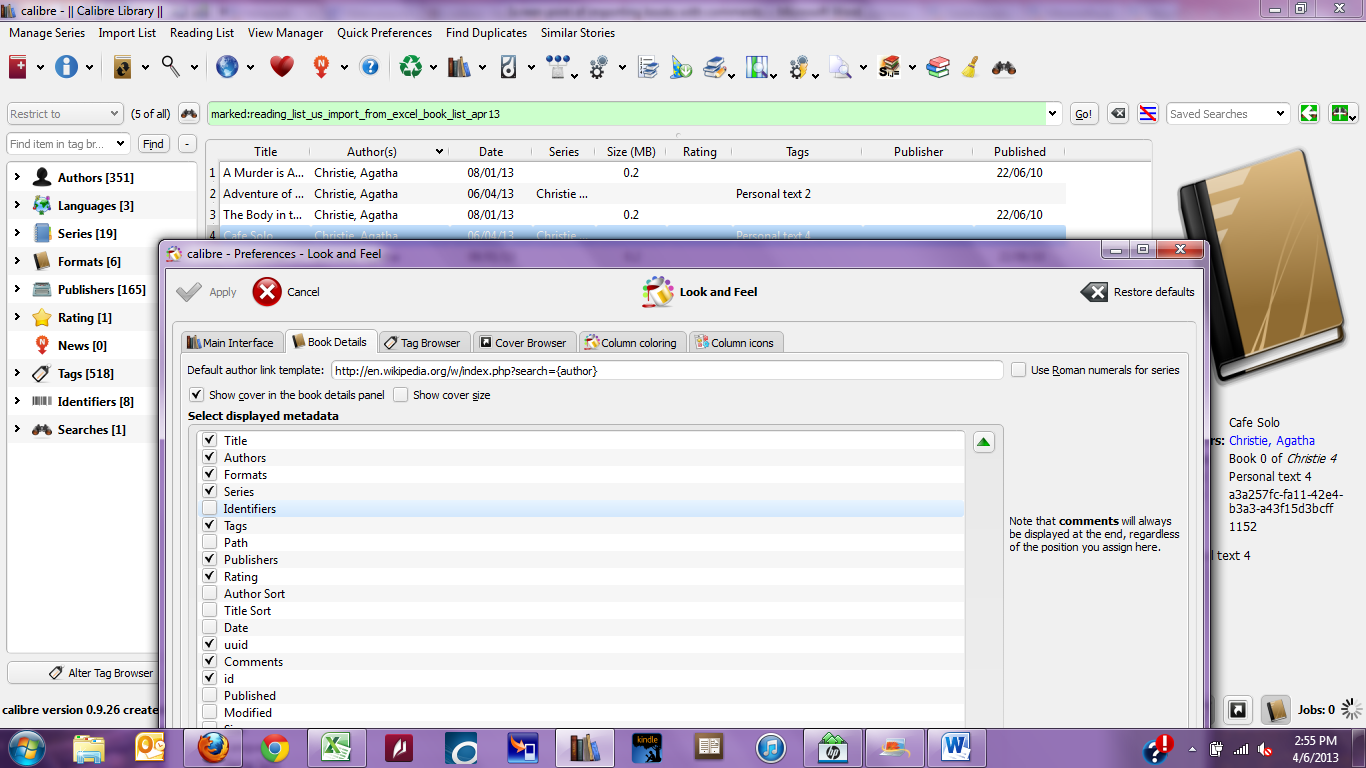Enable the Path metadata checkbox

[209, 542]
